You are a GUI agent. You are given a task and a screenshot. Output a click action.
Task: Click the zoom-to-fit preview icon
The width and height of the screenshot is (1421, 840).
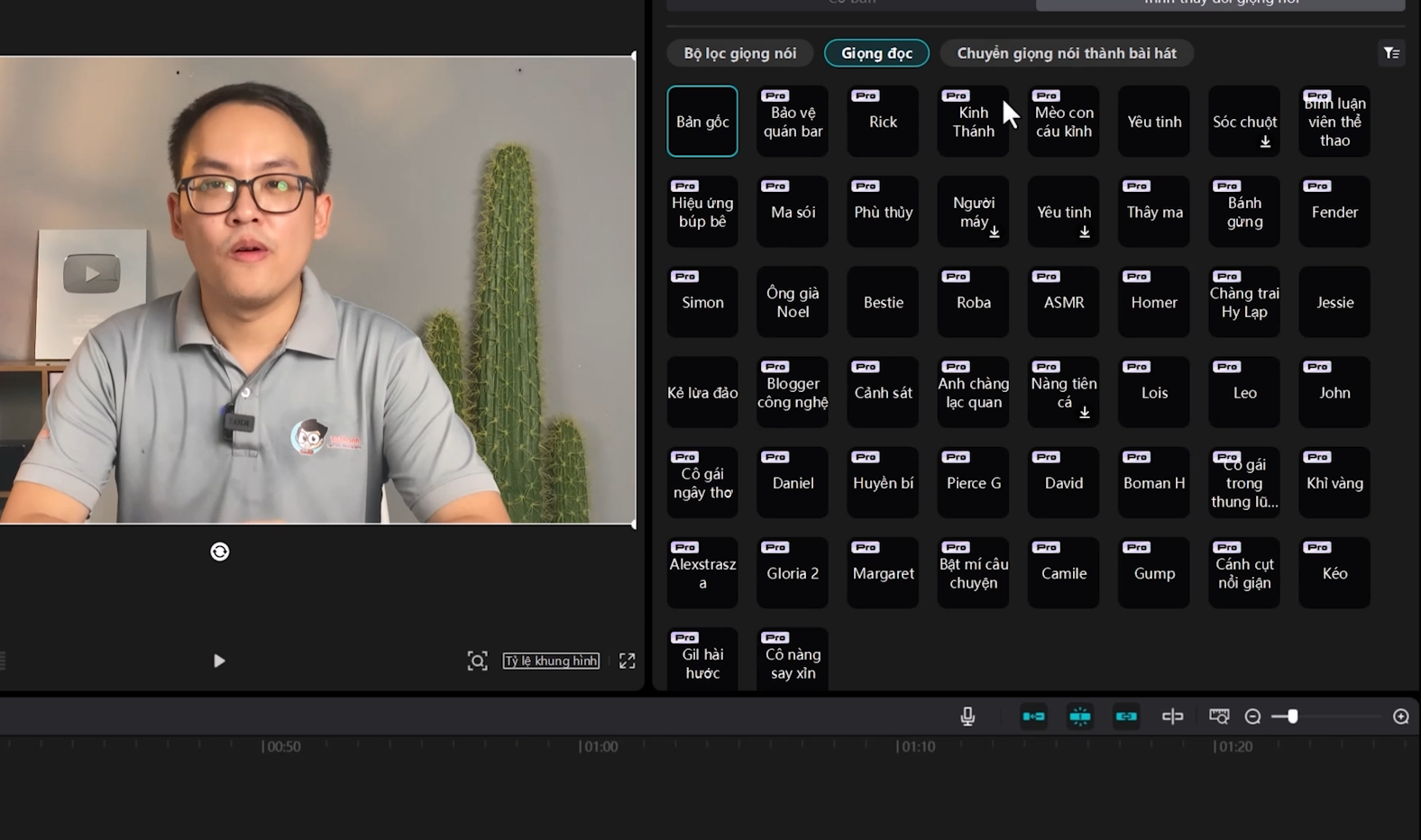[477, 661]
